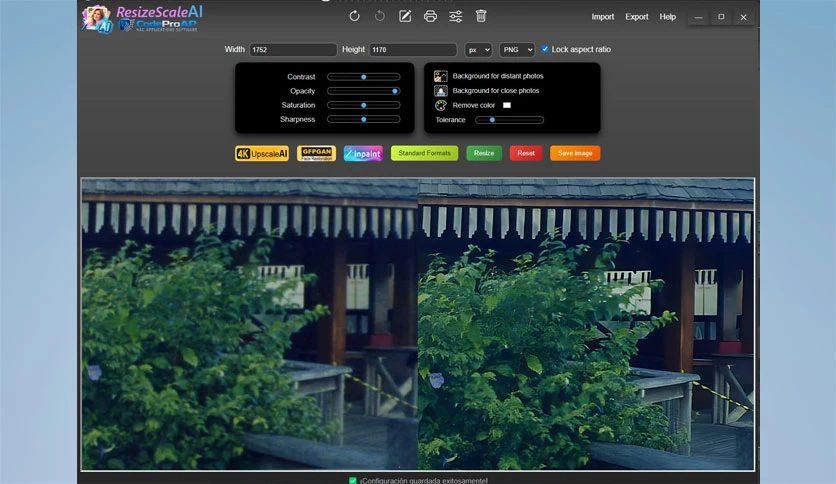Screen dimensions: 836x484
Task: Click the Width input field
Action: click(293, 50)
